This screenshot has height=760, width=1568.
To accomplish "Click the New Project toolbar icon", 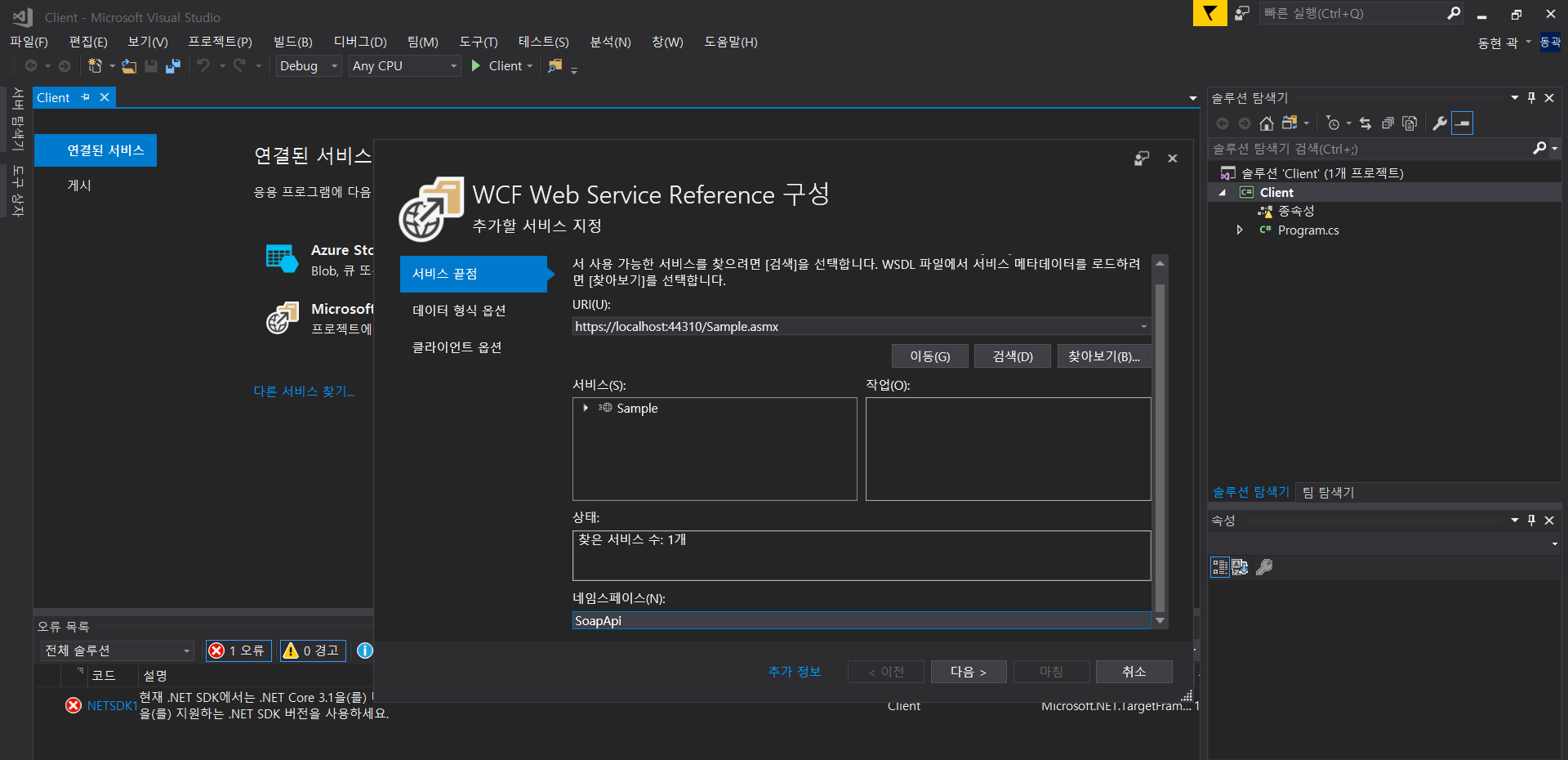I will [x=96, y=65].
